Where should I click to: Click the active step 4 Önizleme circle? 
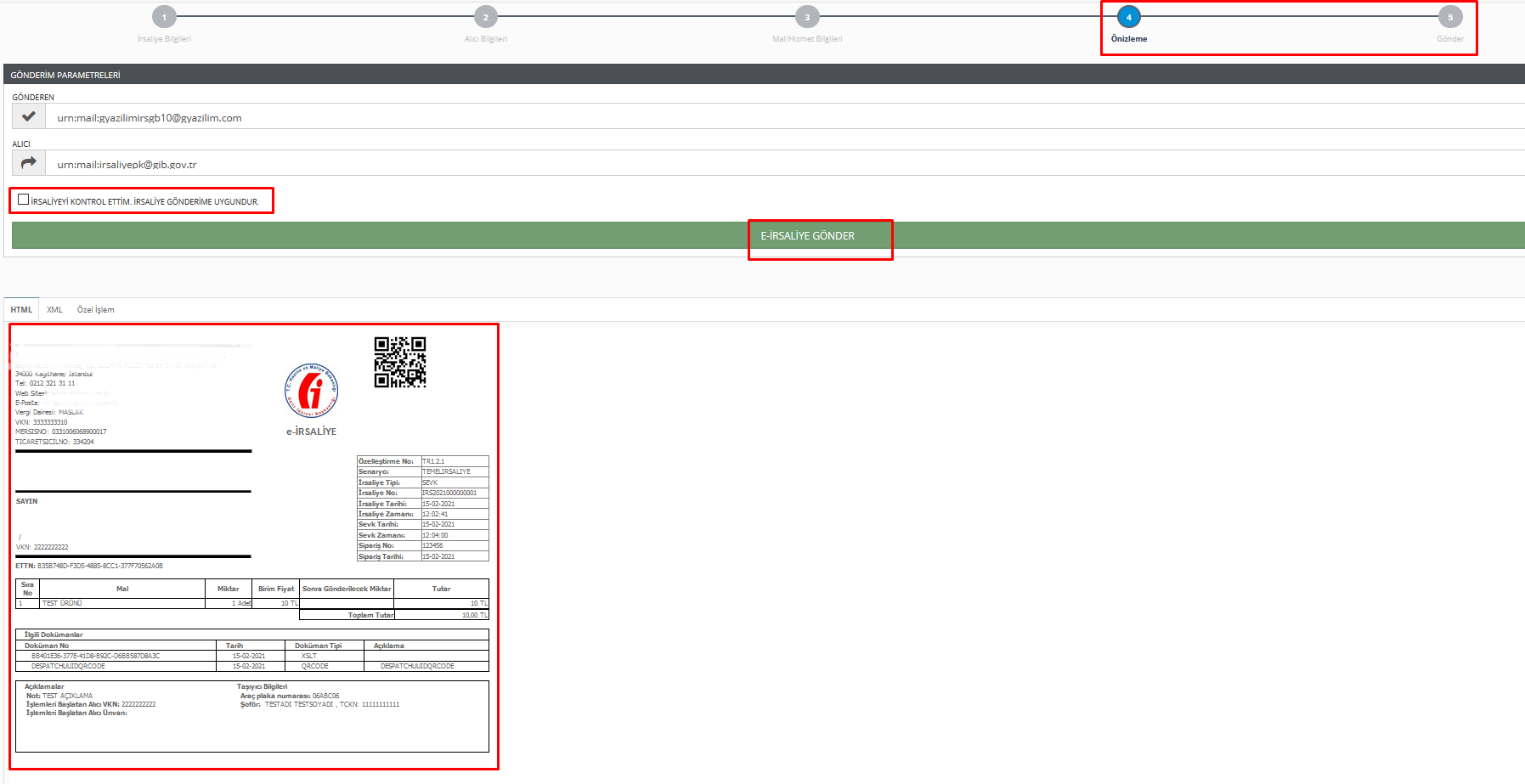[x=1128, y=17]
